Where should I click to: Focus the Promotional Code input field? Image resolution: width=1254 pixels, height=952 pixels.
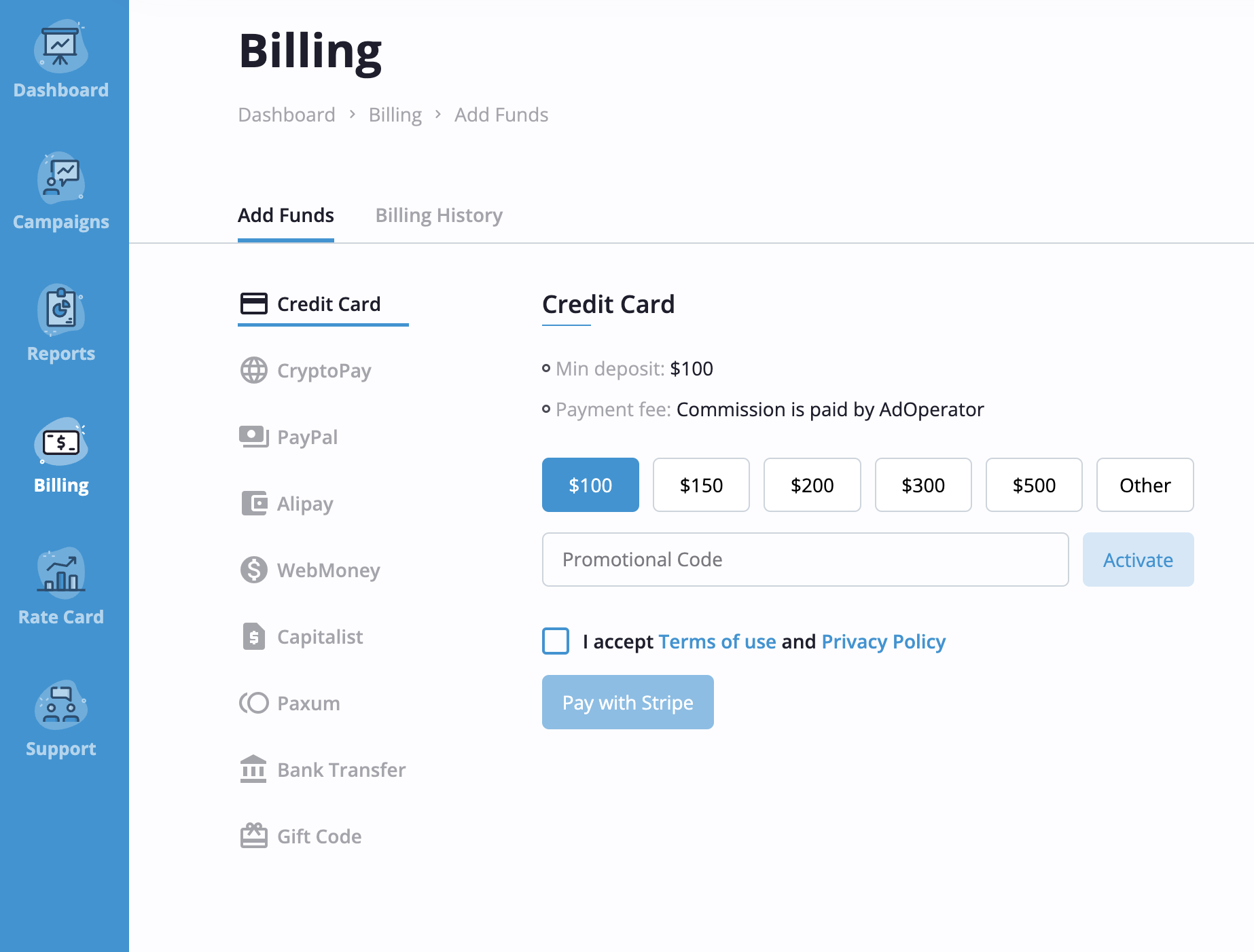[806, 560]
